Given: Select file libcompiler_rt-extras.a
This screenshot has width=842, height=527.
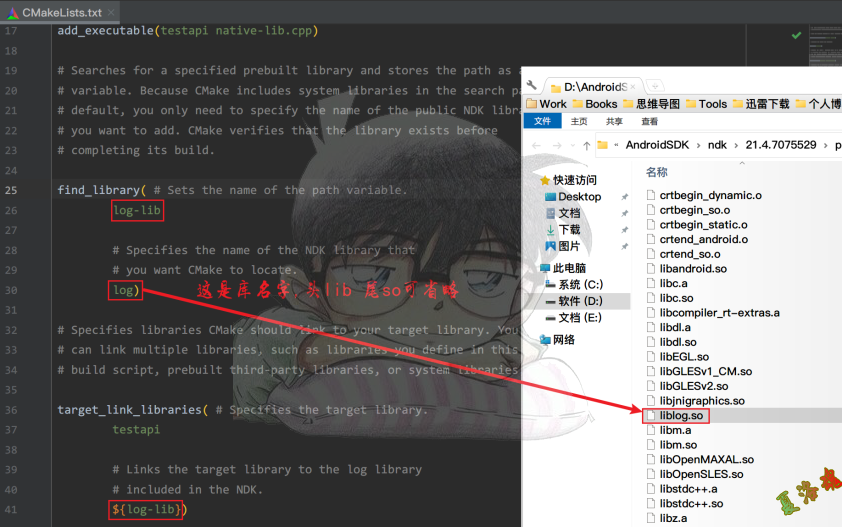Looking at the screenshot, I should [713, 313].
